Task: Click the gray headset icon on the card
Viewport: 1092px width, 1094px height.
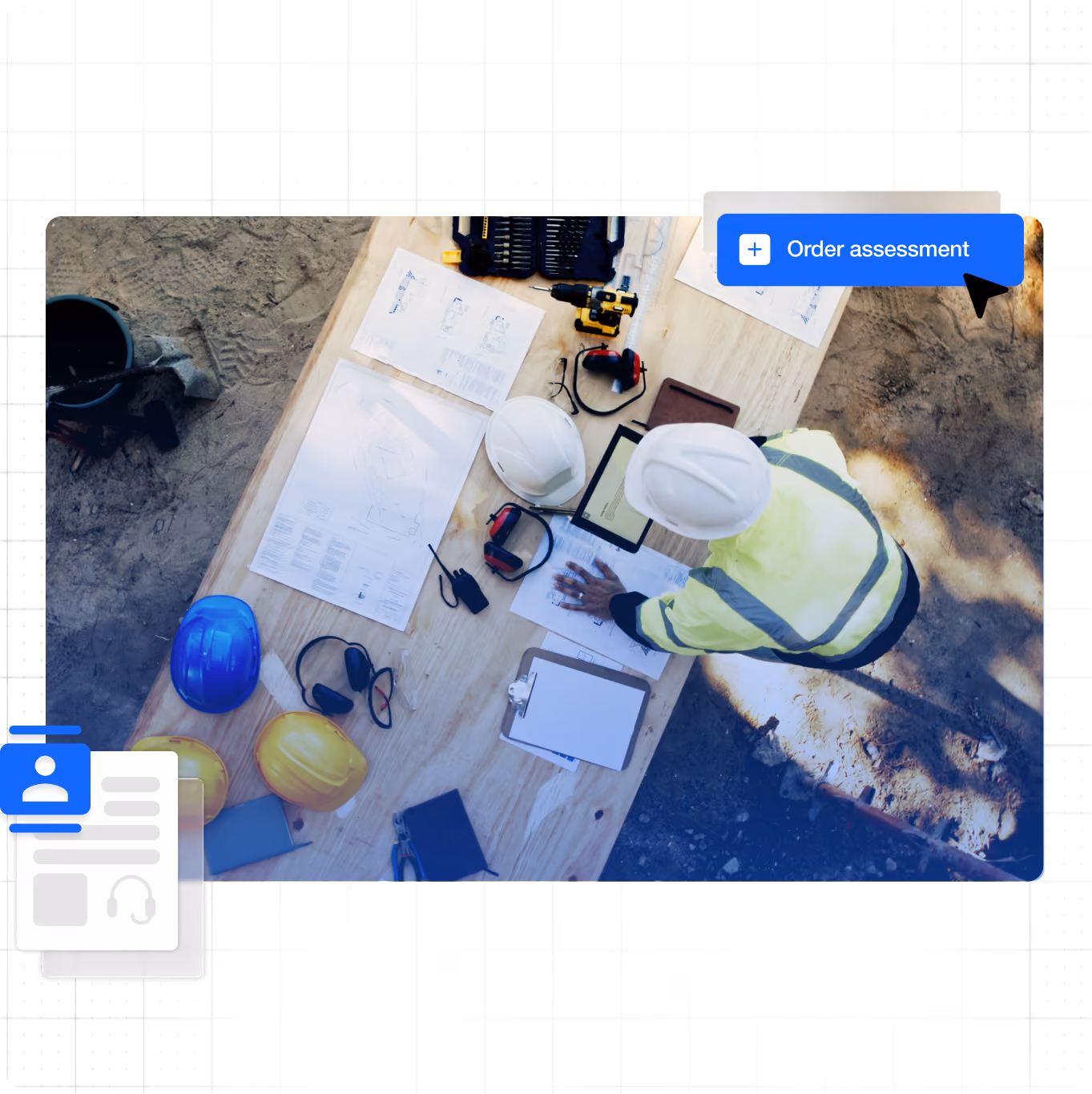Action: point(131,900)
